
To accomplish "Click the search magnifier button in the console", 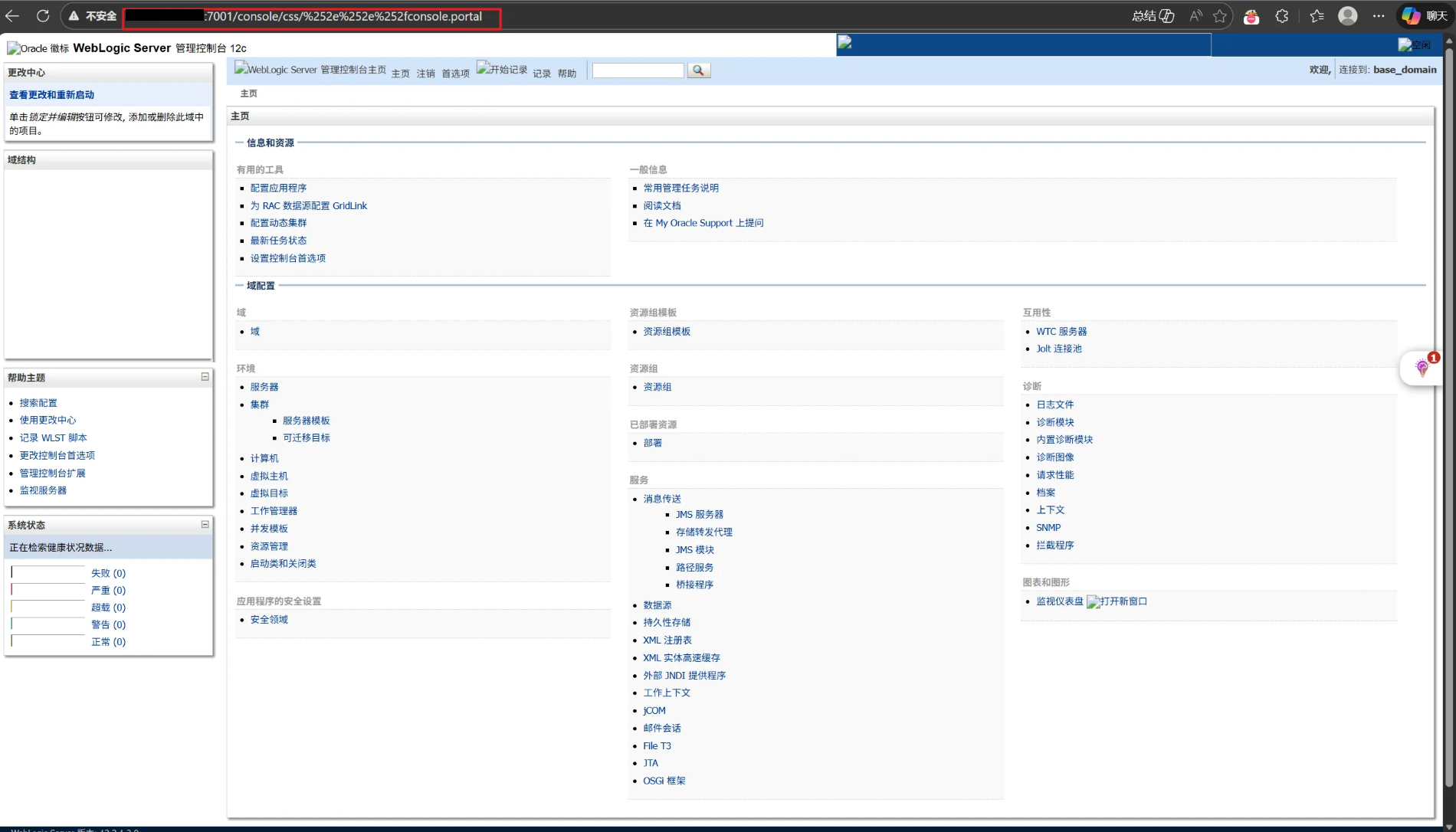I will pyautogui.click(x=698, y=70).
